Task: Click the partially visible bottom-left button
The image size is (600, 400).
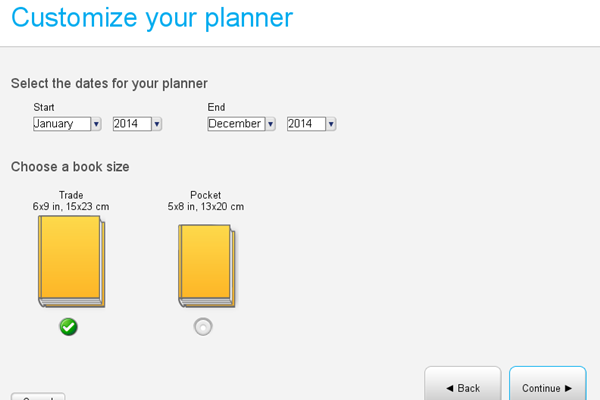Action: click(x=38, y=396)
